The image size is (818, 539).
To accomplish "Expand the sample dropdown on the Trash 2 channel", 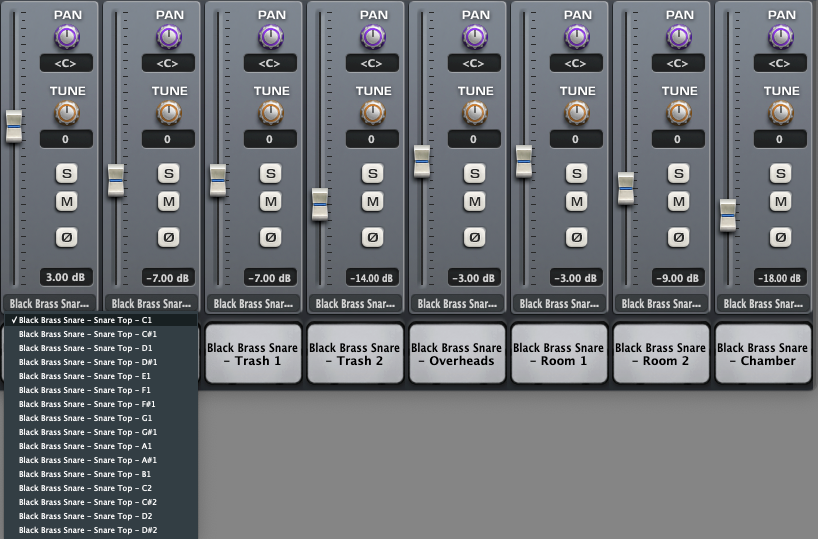I will point(354,303).
